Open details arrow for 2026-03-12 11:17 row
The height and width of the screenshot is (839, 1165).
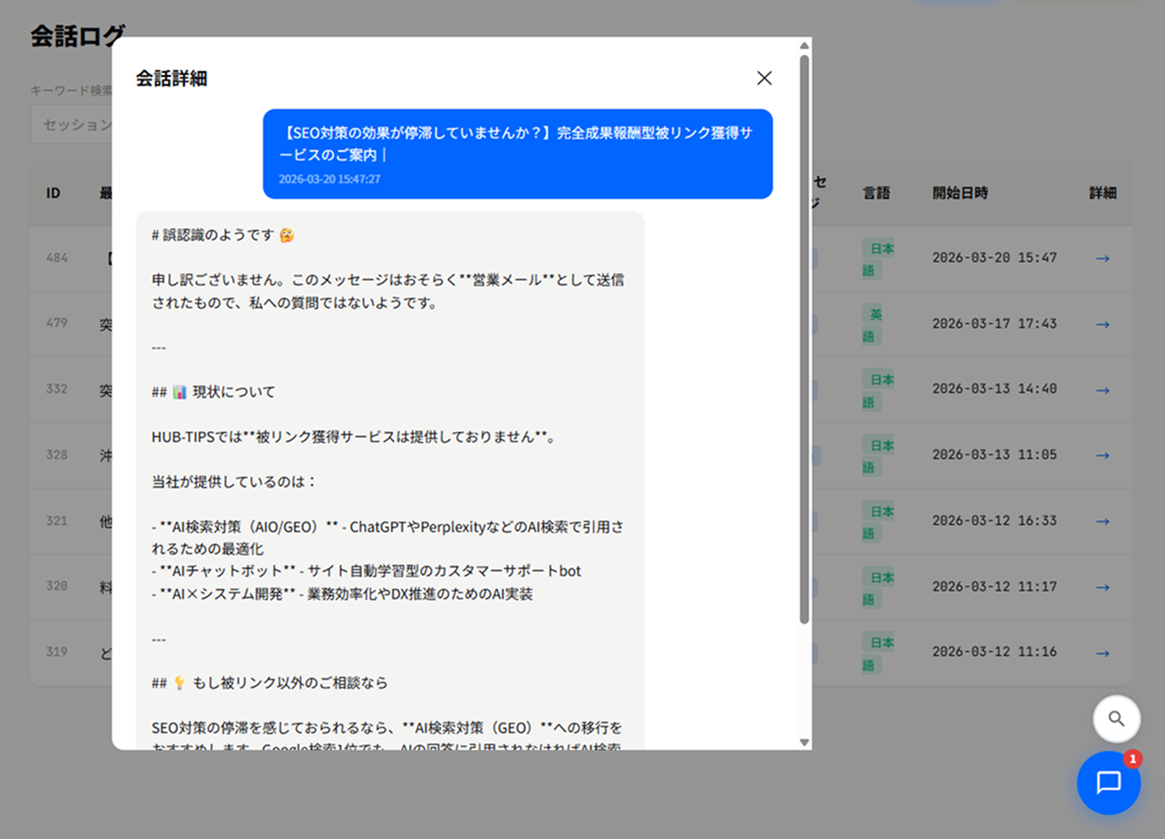(x=1103, y=587)
